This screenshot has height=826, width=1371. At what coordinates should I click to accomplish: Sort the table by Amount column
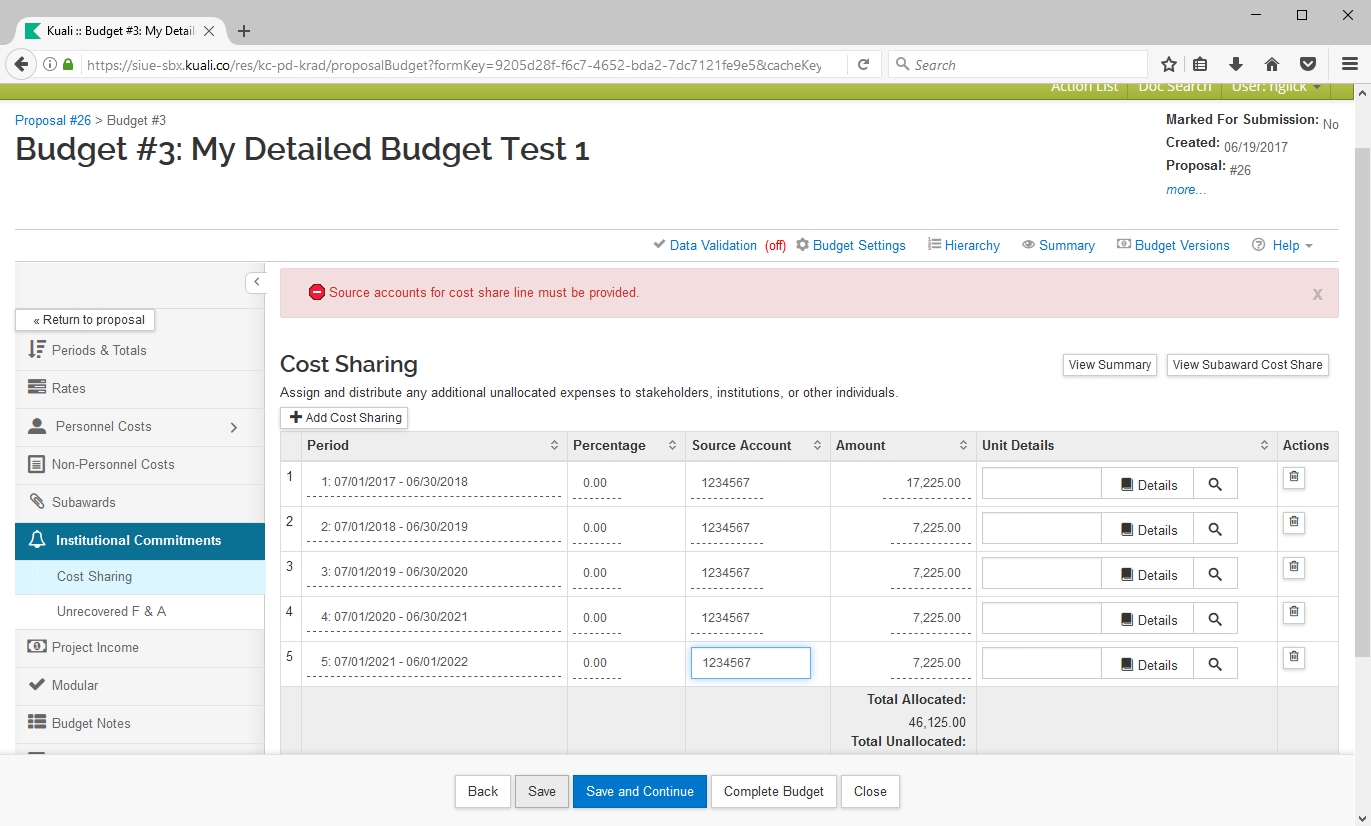(x=963, y=446)
